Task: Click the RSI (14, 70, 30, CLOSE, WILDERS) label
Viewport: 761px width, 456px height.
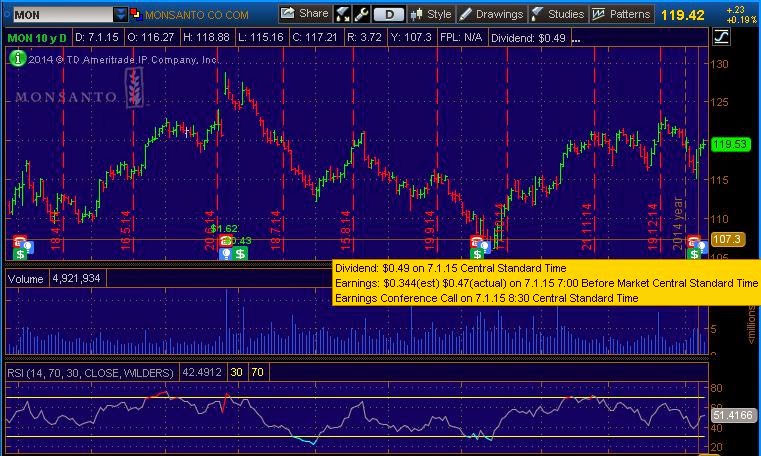Action: [x=90, y=373]
